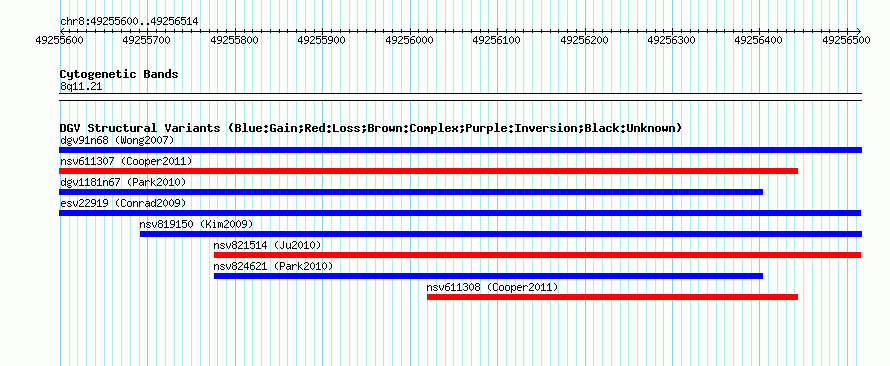
Task: Open the nsv819150 (Kim2009) label
Action: pos(196,224)
